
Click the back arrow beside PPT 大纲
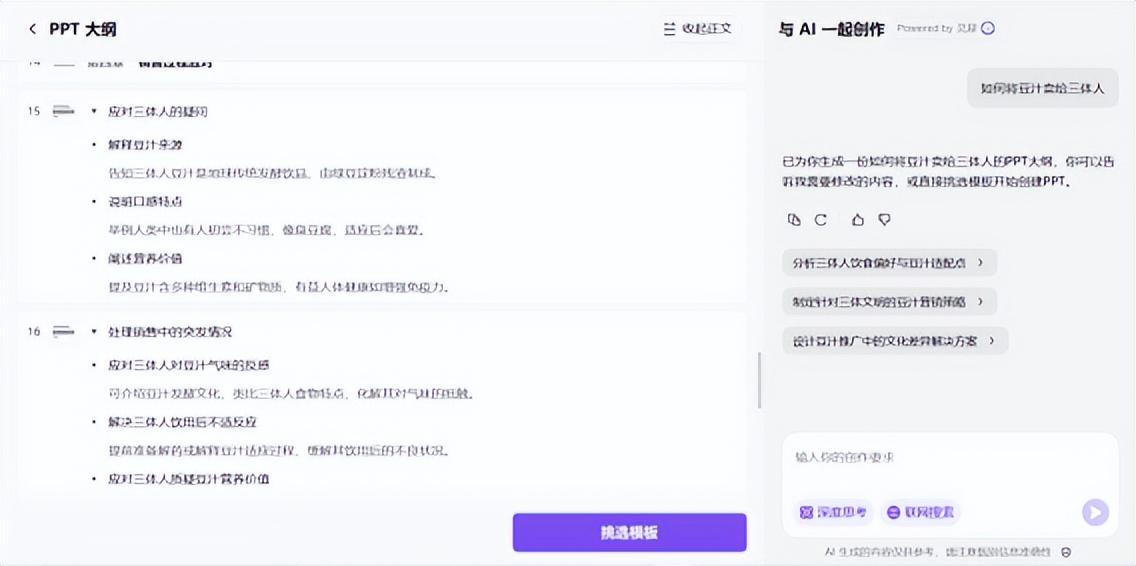(32, 29)
